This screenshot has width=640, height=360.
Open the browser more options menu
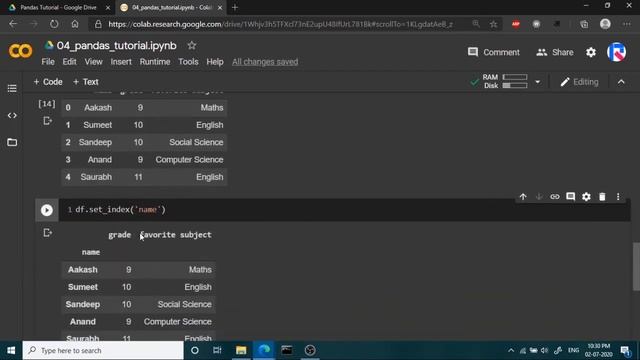click(x=627, y=24)
